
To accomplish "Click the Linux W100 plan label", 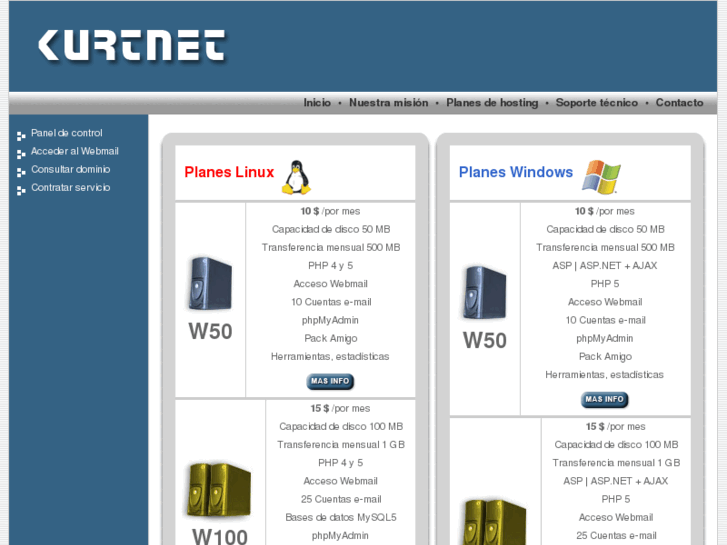I will (220, 537).
